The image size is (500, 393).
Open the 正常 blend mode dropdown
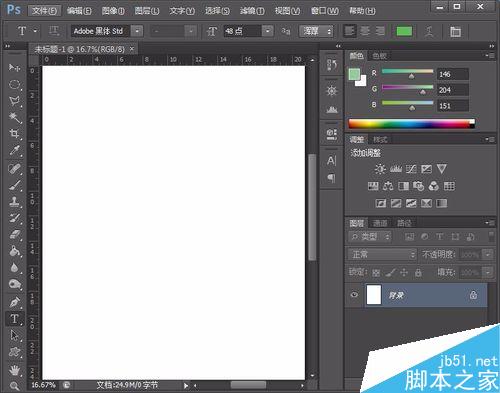click(x=382, y=255)
